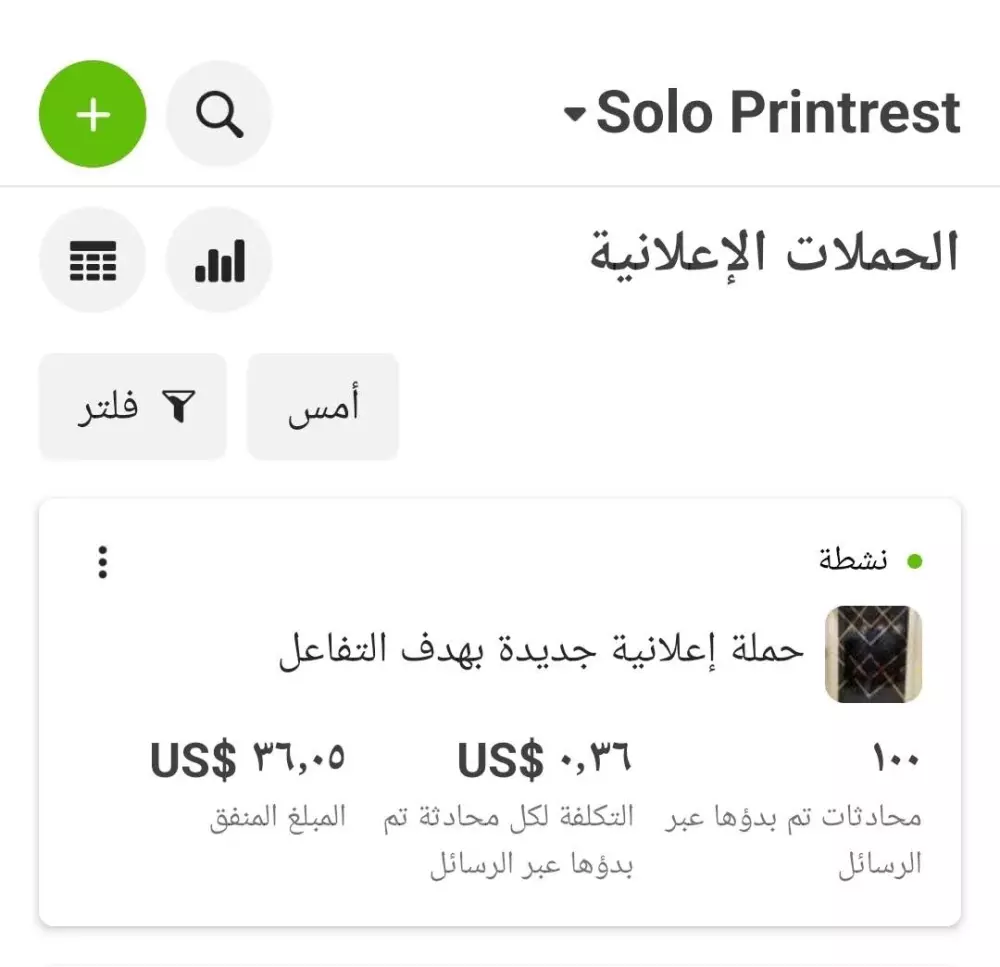Tap the green plus icon to create a campaign
Viewport: 1000px width, 967px height.
pyautogui.click(x=92, y=113)
